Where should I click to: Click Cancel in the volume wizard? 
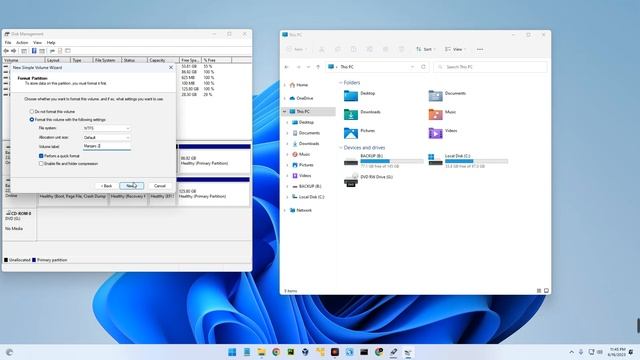tap(160, 186)
